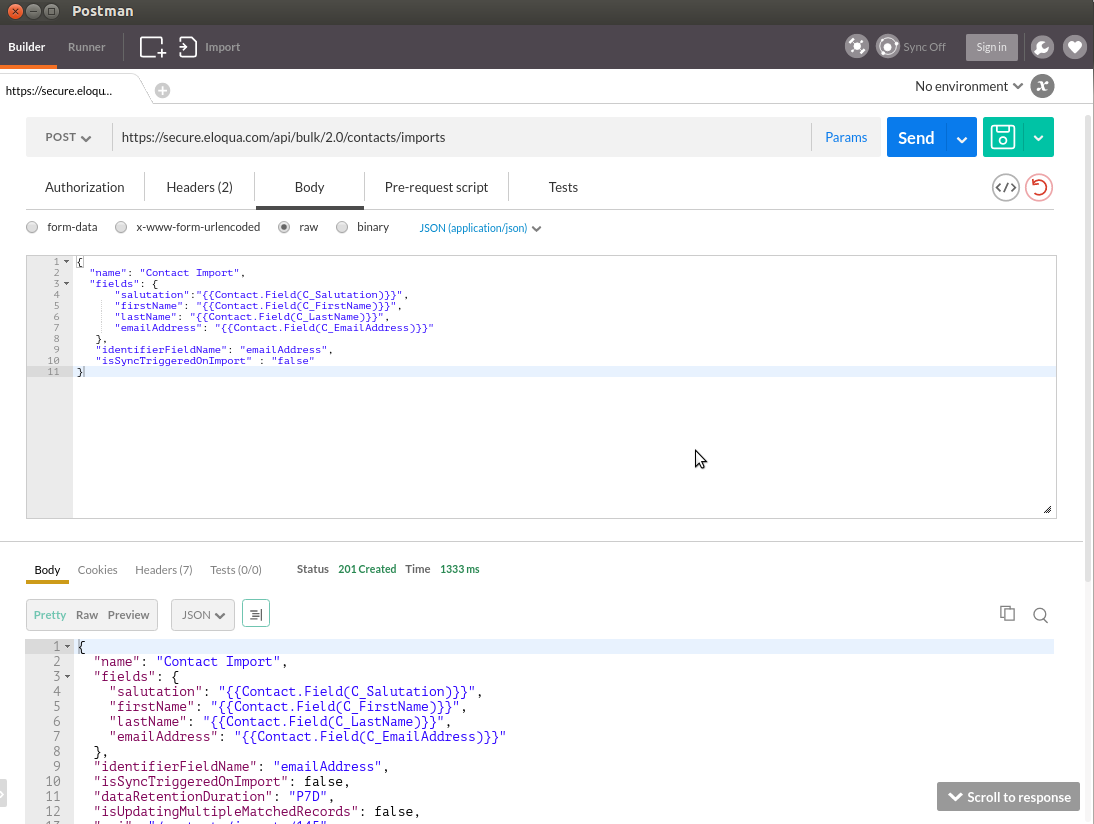Click the request URL input field

(x=460, y=138)
